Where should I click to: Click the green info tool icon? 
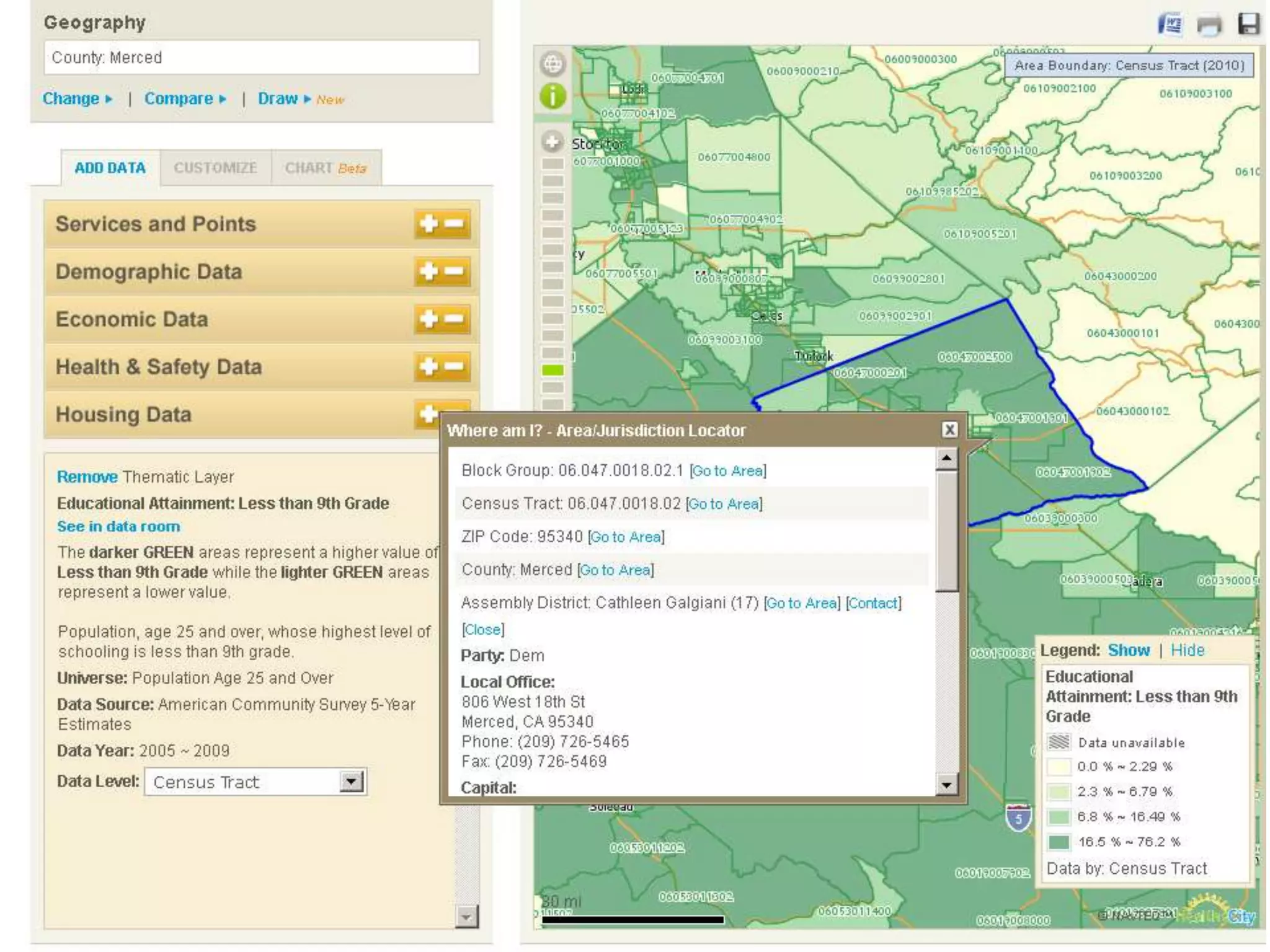[x=553, y=96]
